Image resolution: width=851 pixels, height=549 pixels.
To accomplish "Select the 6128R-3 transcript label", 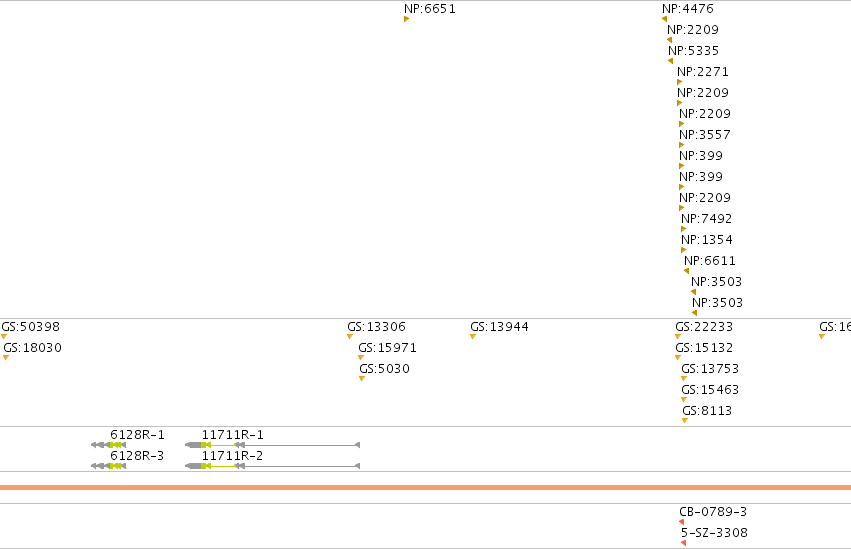I will point(137,456).
